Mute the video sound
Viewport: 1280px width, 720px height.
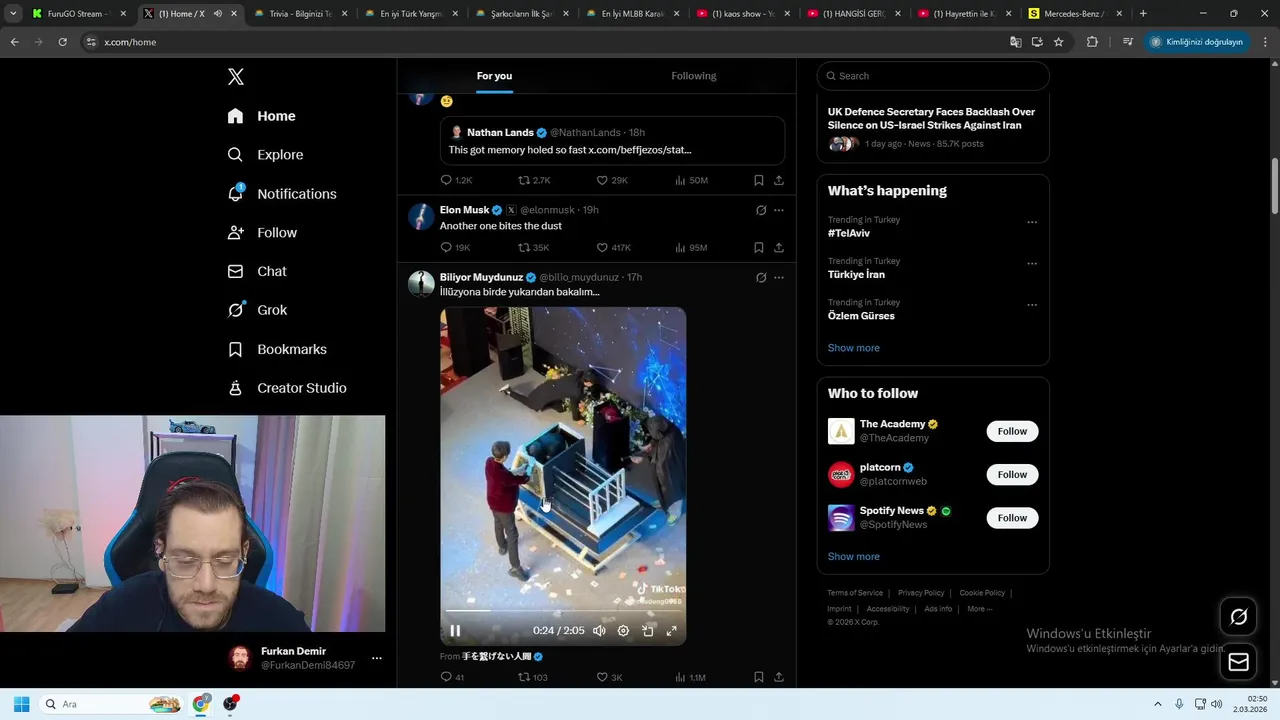tap(599, 631)
